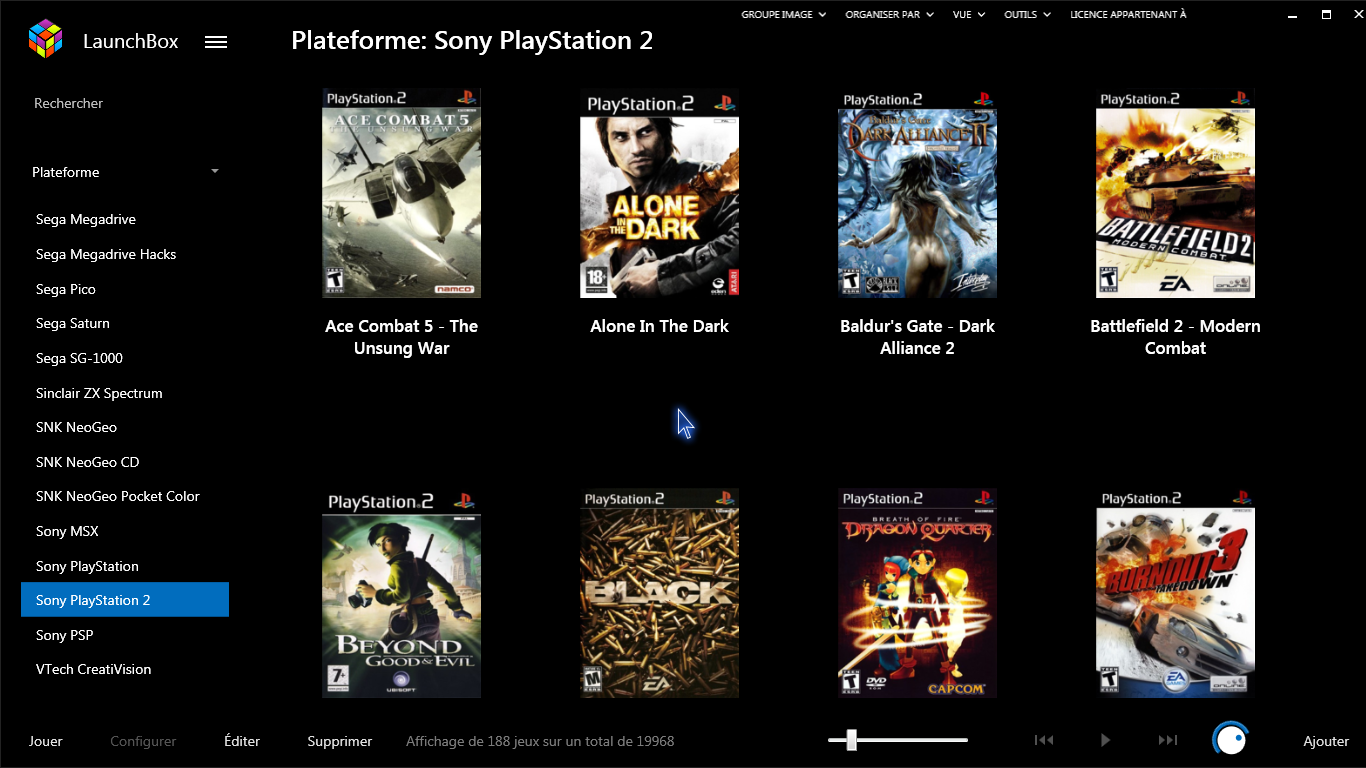Toggle the hamburger sidebar menu icon
1366x768 pixels.
pos(216,42)
